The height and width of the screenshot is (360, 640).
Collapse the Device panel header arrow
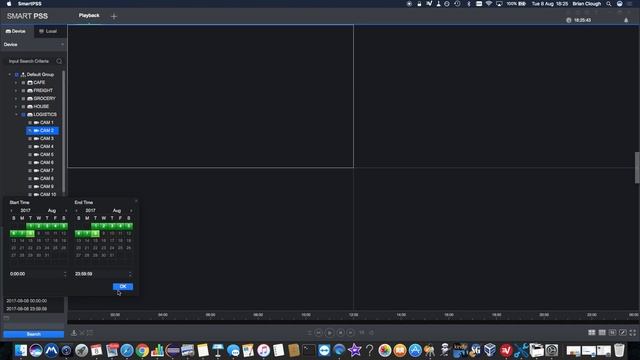(62, 44)
